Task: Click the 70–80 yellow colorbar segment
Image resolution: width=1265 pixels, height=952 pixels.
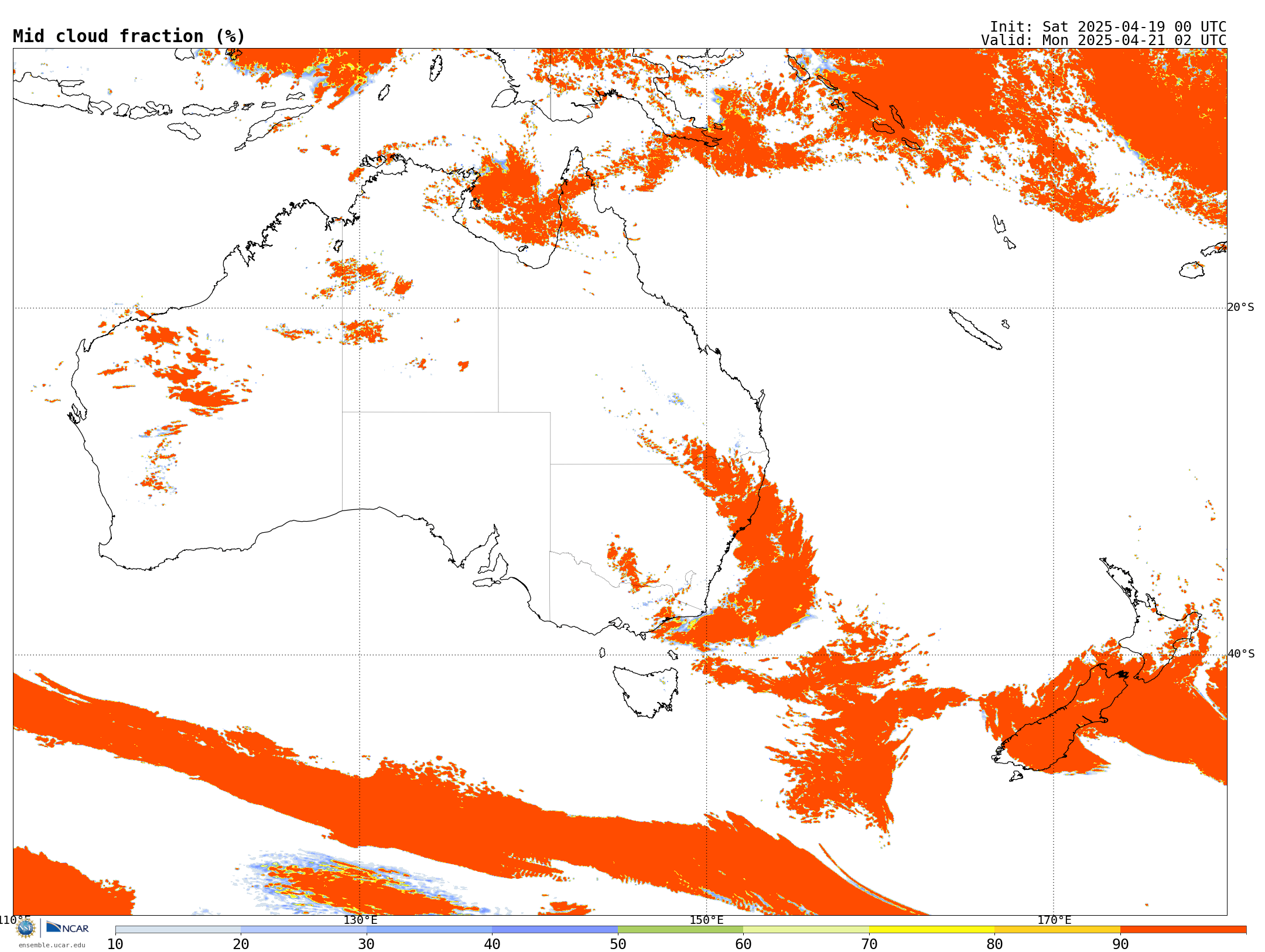Action: [932, 930]
